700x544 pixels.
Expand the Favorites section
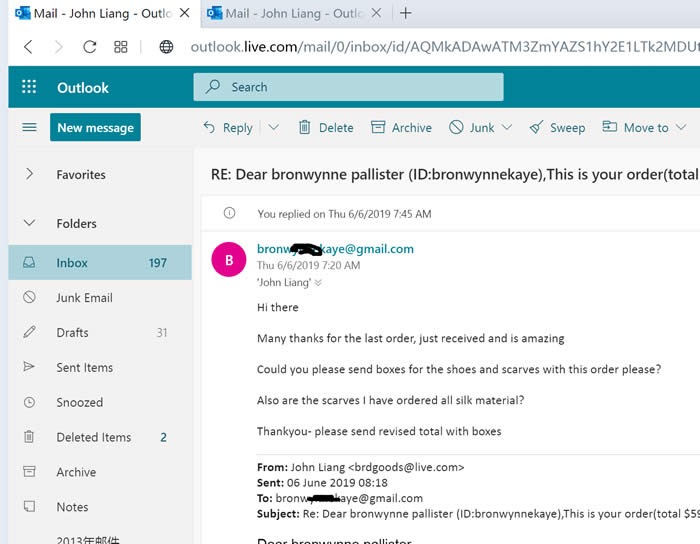(29, 174)
